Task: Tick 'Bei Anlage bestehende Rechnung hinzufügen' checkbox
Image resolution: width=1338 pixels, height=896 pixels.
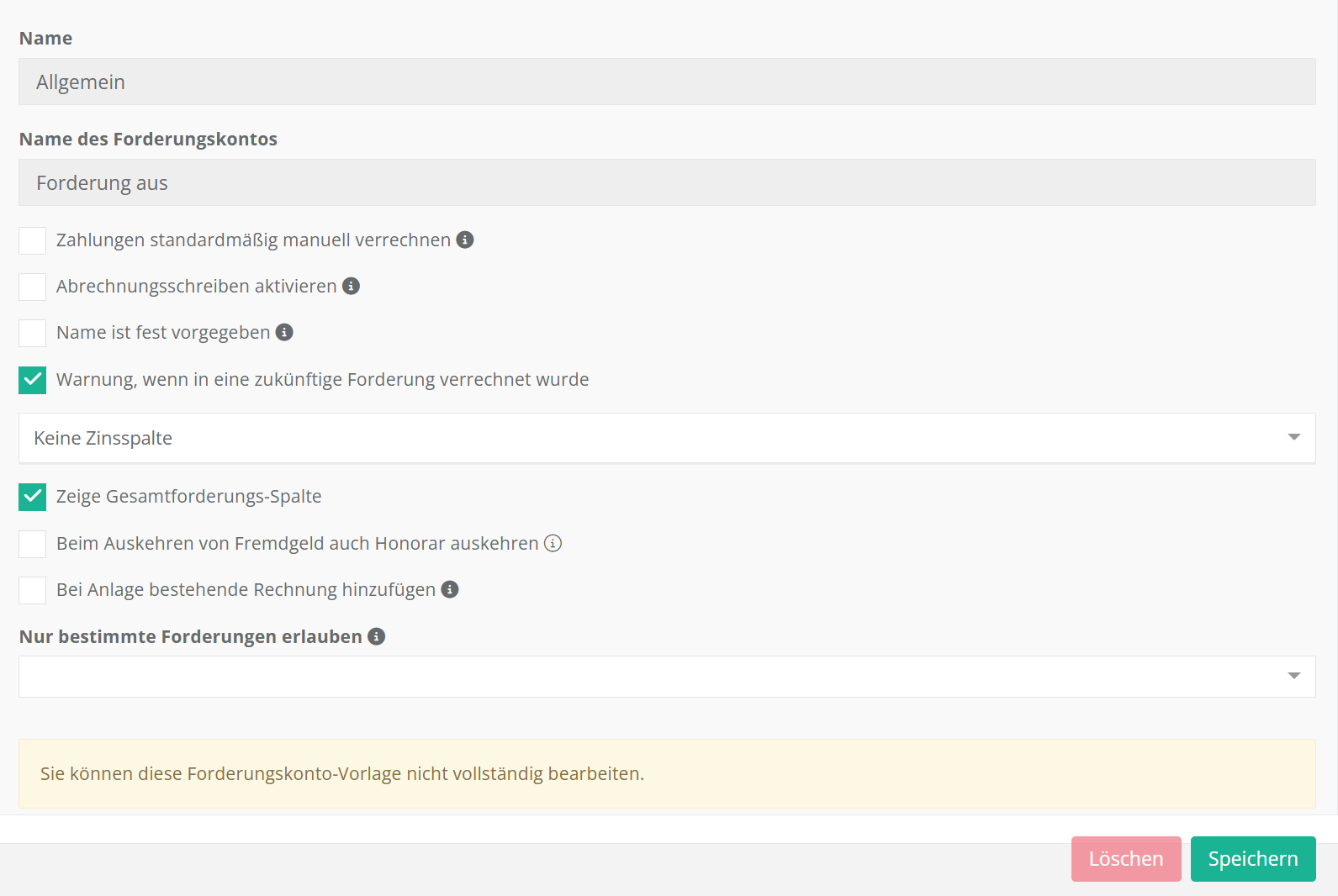Action: [x=33, y=590]
